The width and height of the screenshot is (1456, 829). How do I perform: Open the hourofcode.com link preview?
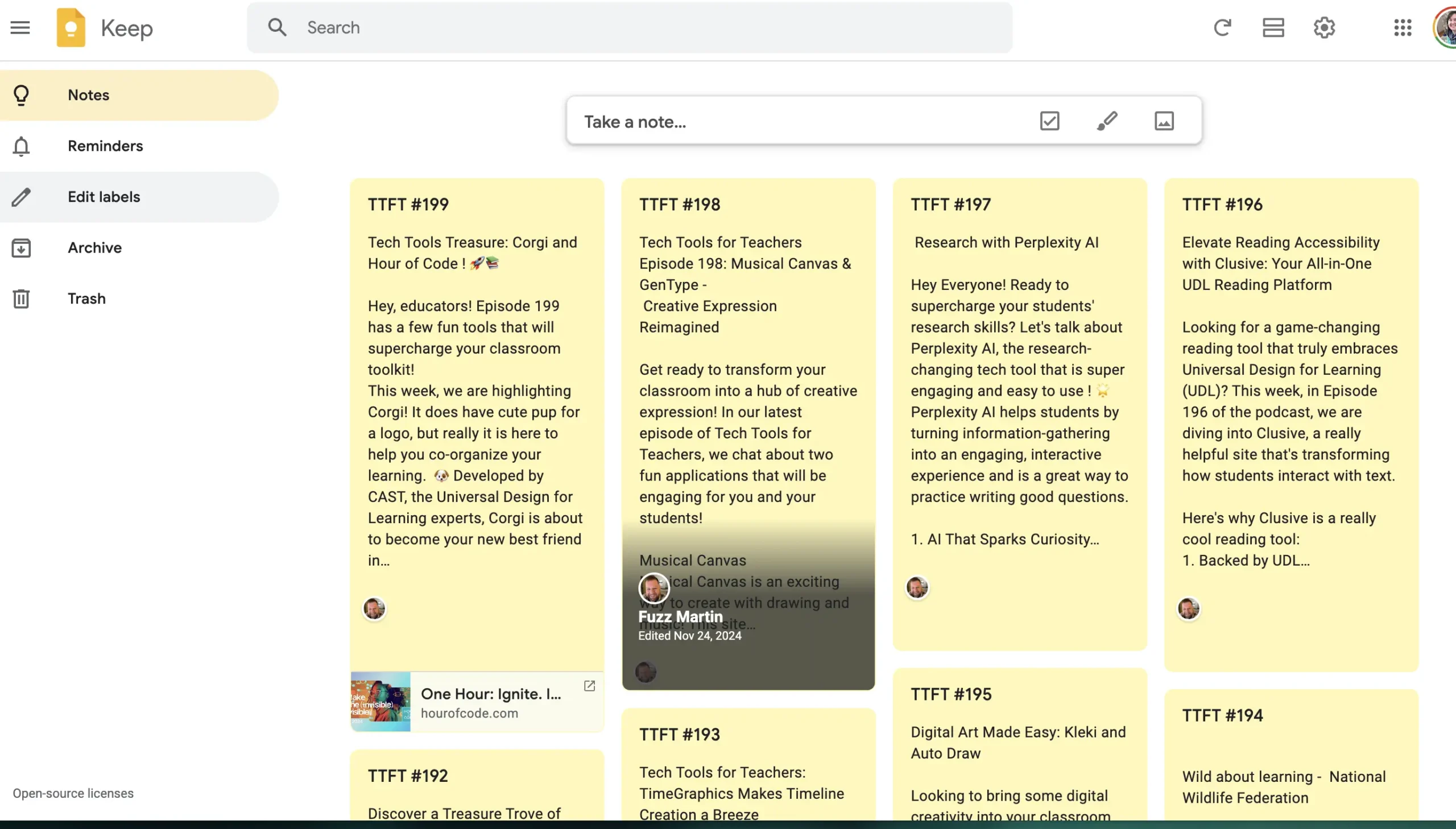(477, 702)
